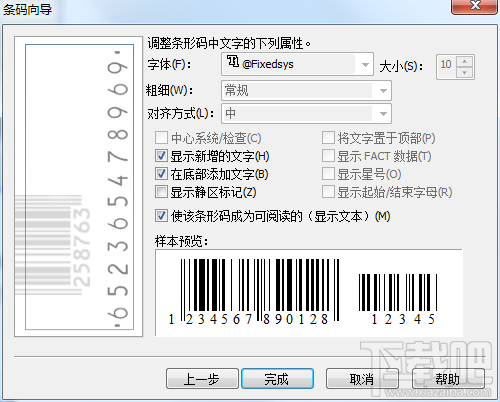Uncheck 在底部添加文字(B)

pos(161,173)
